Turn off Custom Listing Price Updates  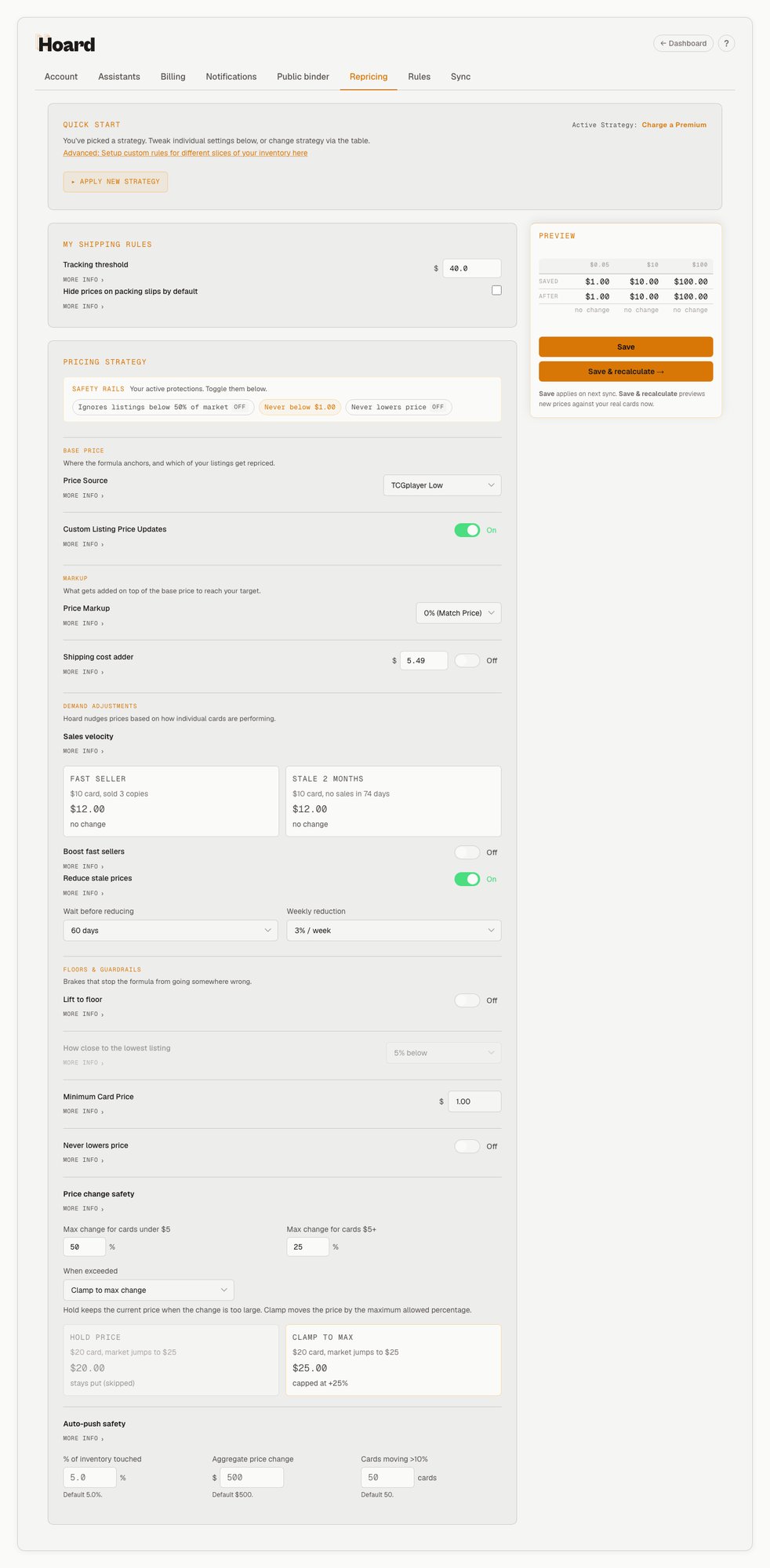(467, 530)
